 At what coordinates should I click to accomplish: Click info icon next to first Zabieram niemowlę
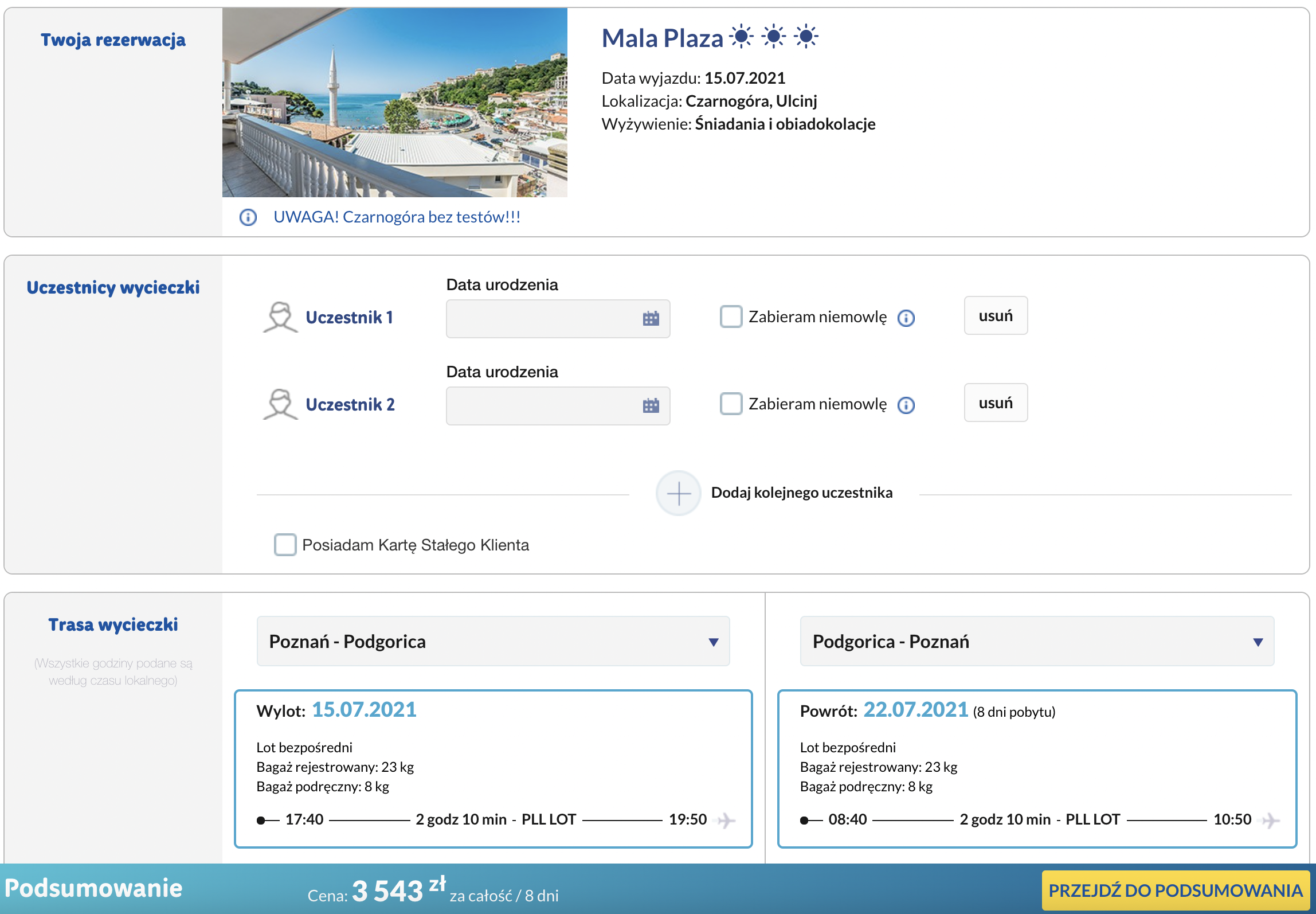pyautogui.click(x=906, y=318)
